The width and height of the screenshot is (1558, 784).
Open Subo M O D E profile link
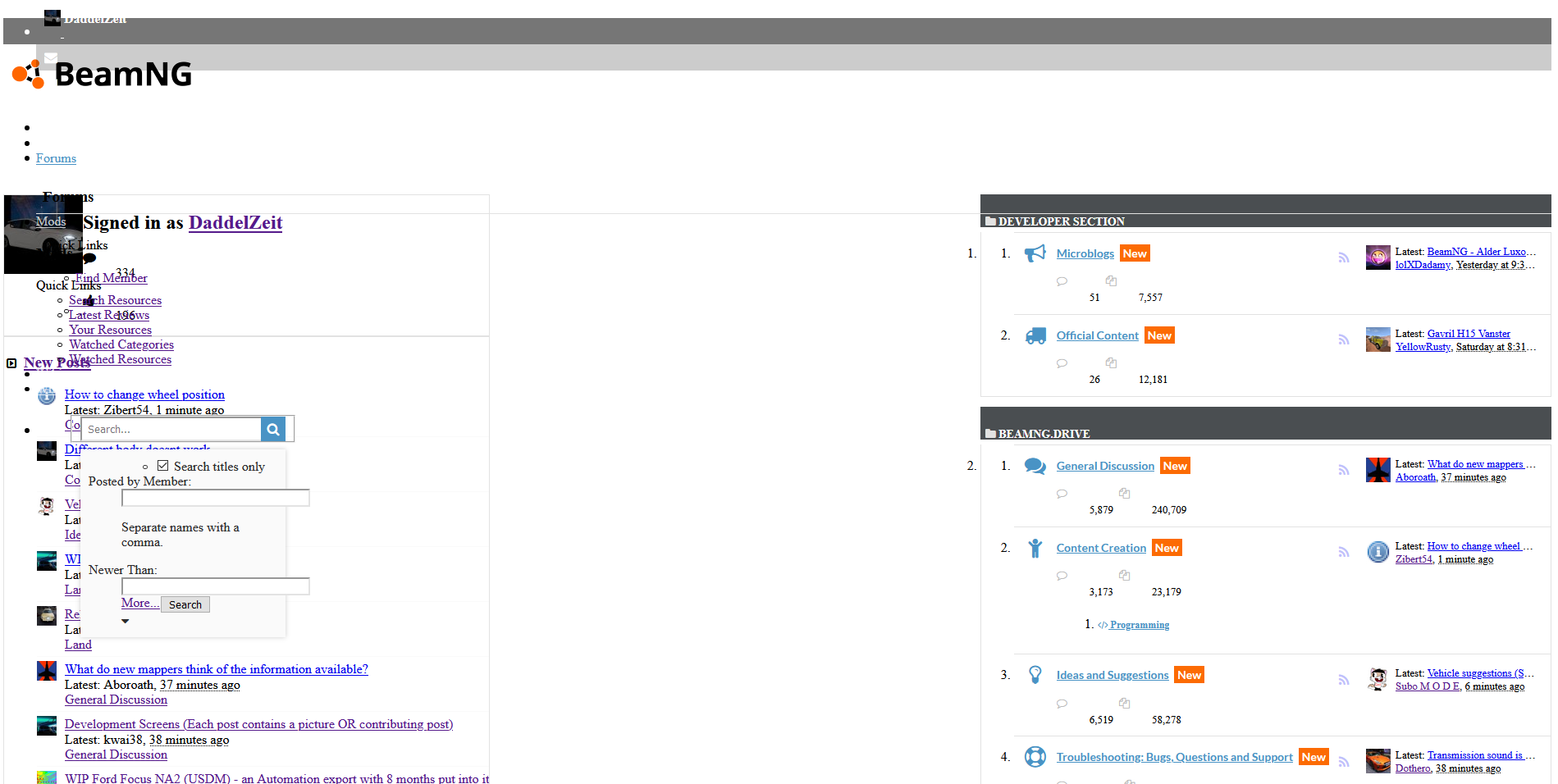click(x=1428, y=686)
